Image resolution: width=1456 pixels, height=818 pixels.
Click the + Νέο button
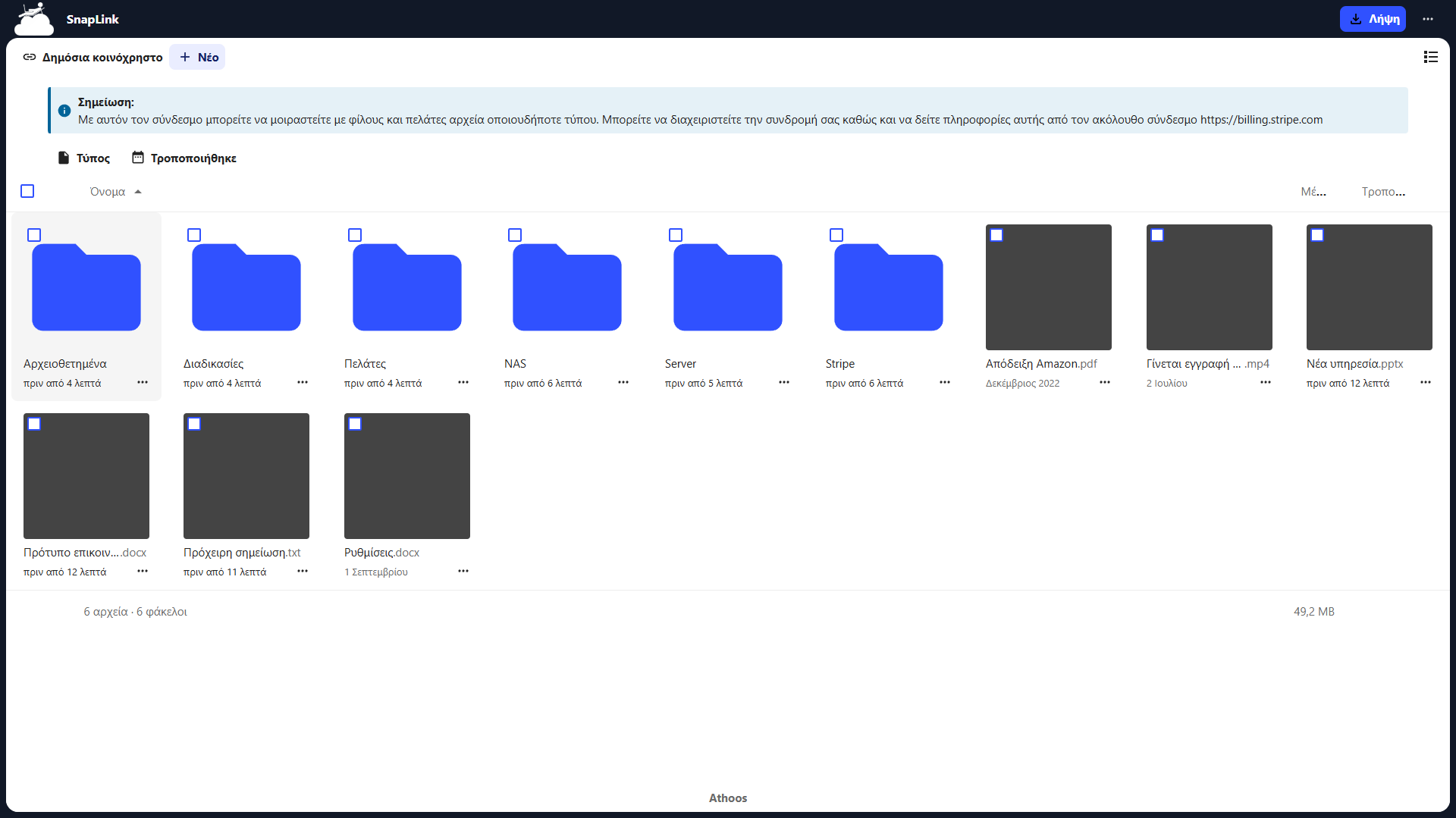[197, 57]
